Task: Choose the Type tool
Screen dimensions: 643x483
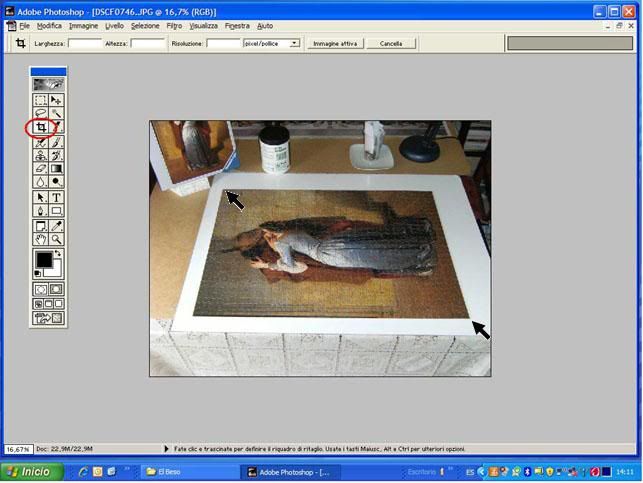Action: click(x=56, y=197)
